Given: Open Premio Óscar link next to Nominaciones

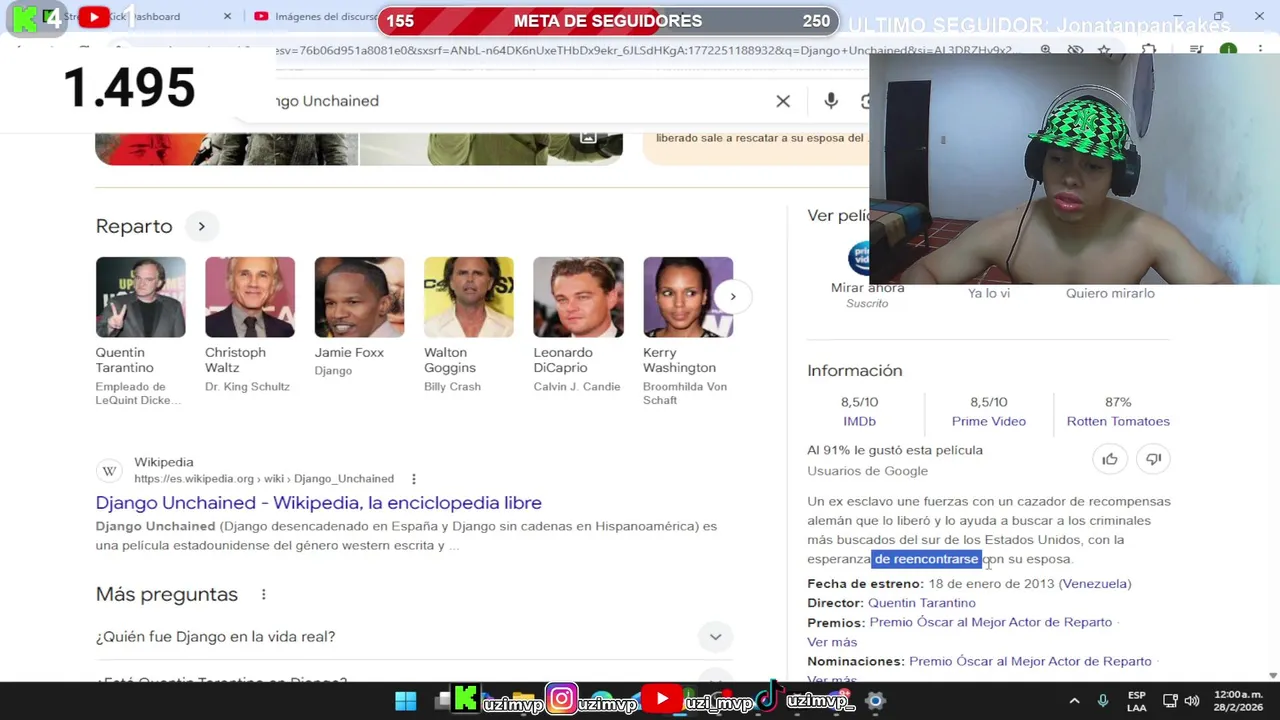Looking at the screenshot, I should point(1030,661).
